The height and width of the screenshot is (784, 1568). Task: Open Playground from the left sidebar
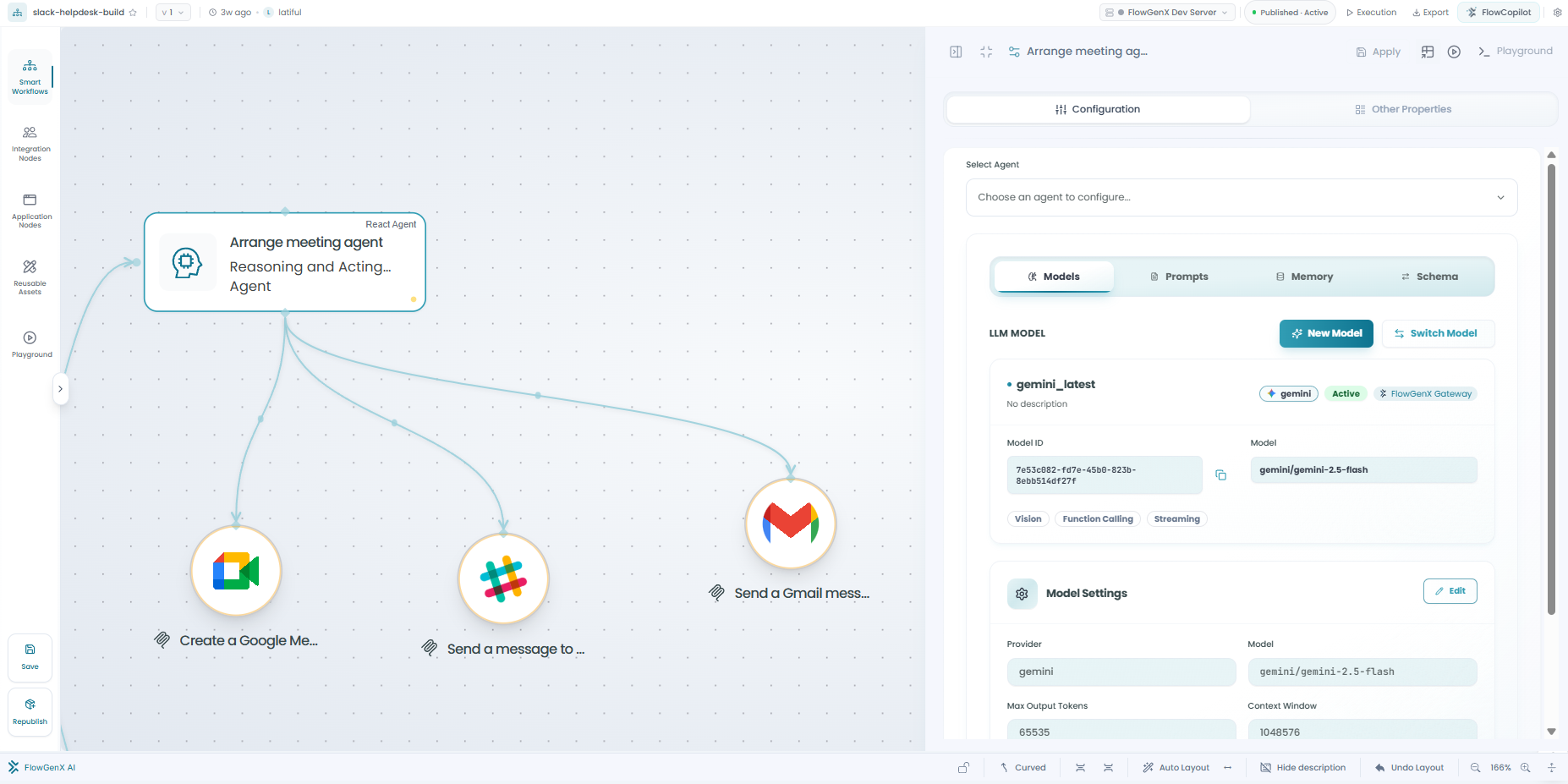(30, 344)
